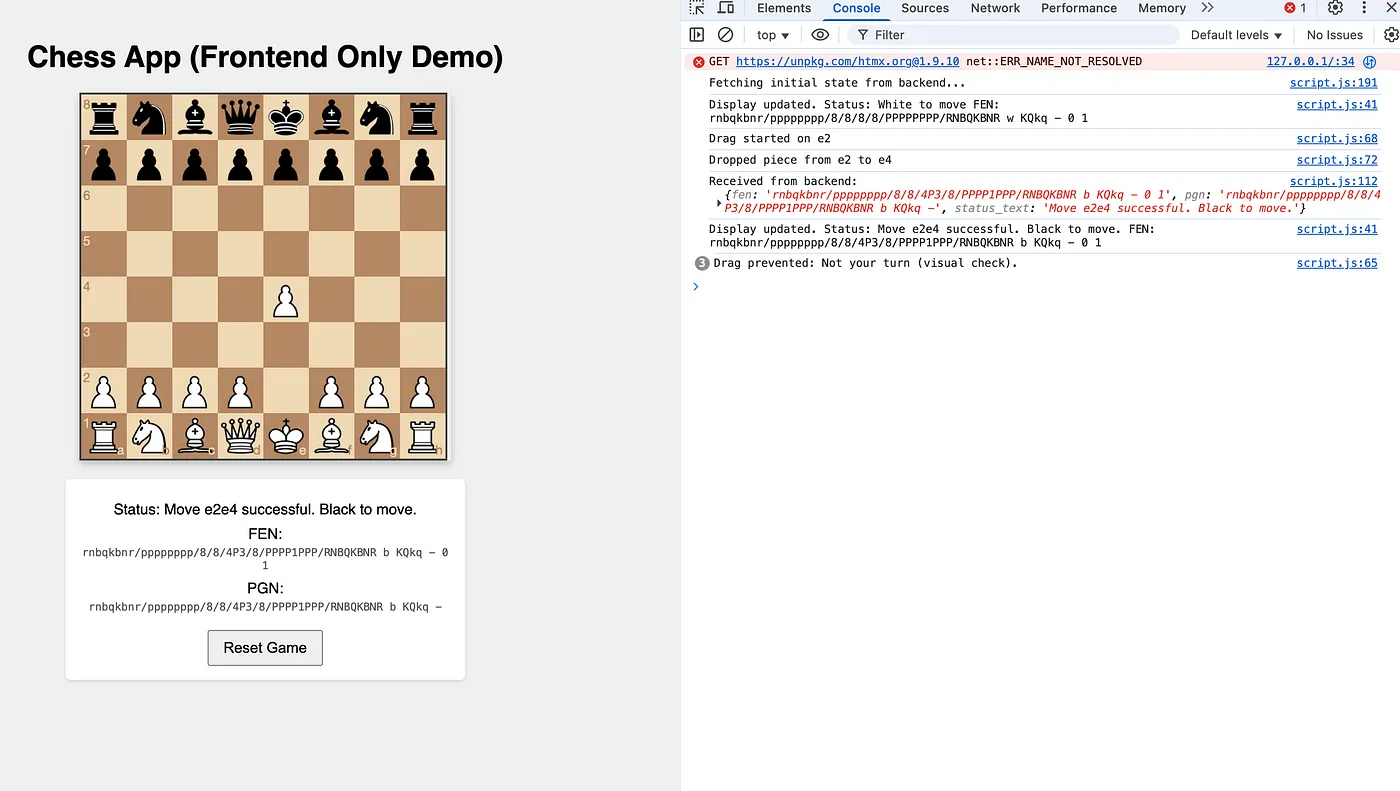The width and height of the screenshot is (1400, 791).
Task: Click the red error count badge
Action: click(x=1295, y=8)
